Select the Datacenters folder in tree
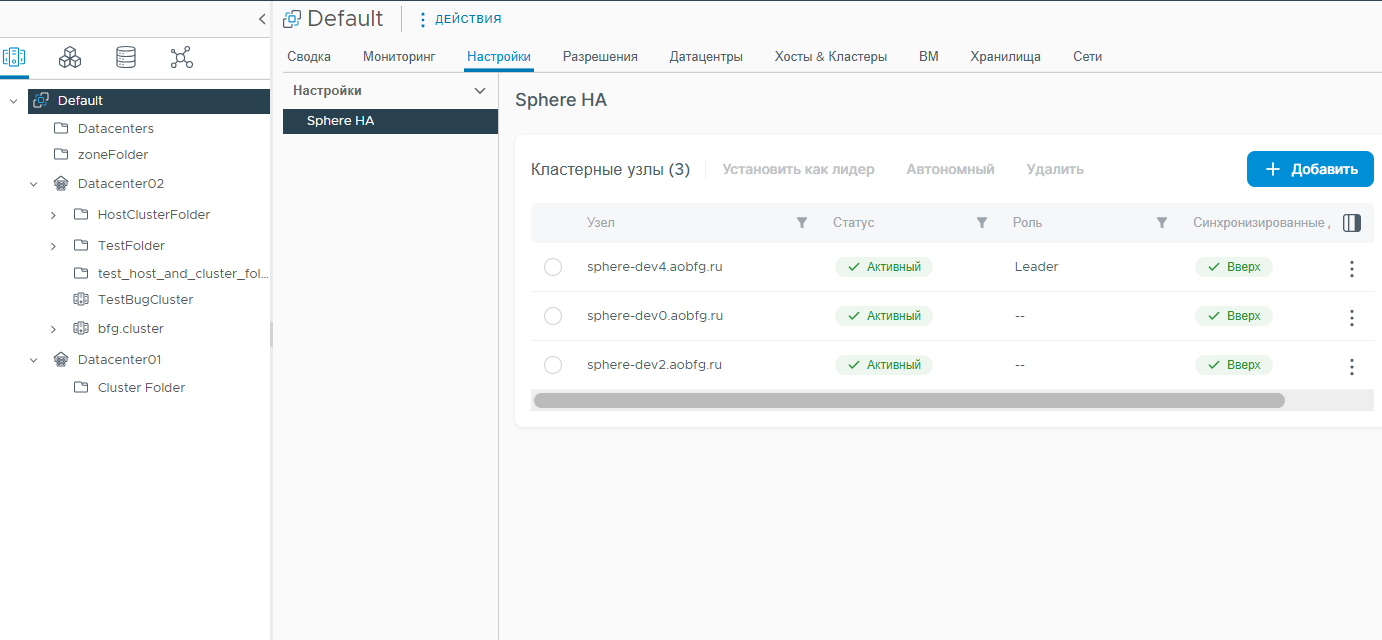The image size is (1382, 640). coord(115,129)
